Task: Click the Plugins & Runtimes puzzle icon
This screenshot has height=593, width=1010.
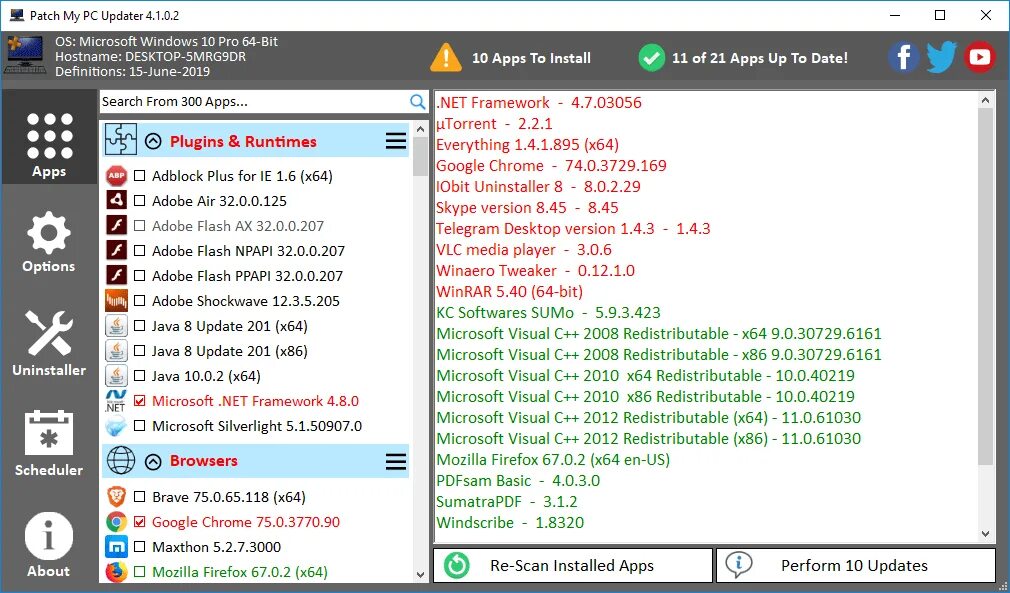Action: pyautogui.click(x=120, y=140)
